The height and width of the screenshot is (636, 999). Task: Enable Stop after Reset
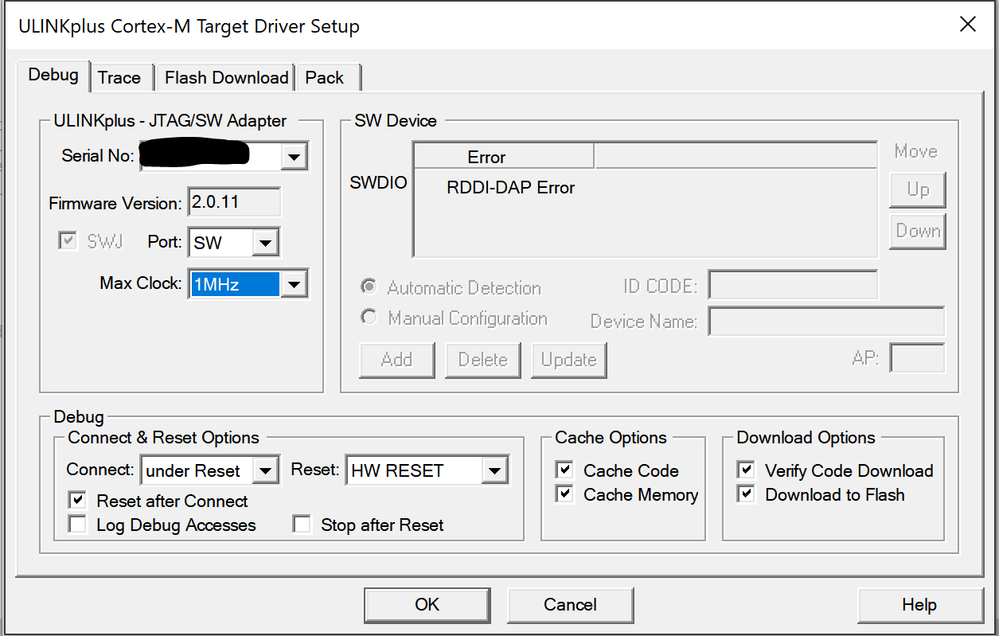coord(301,524)
